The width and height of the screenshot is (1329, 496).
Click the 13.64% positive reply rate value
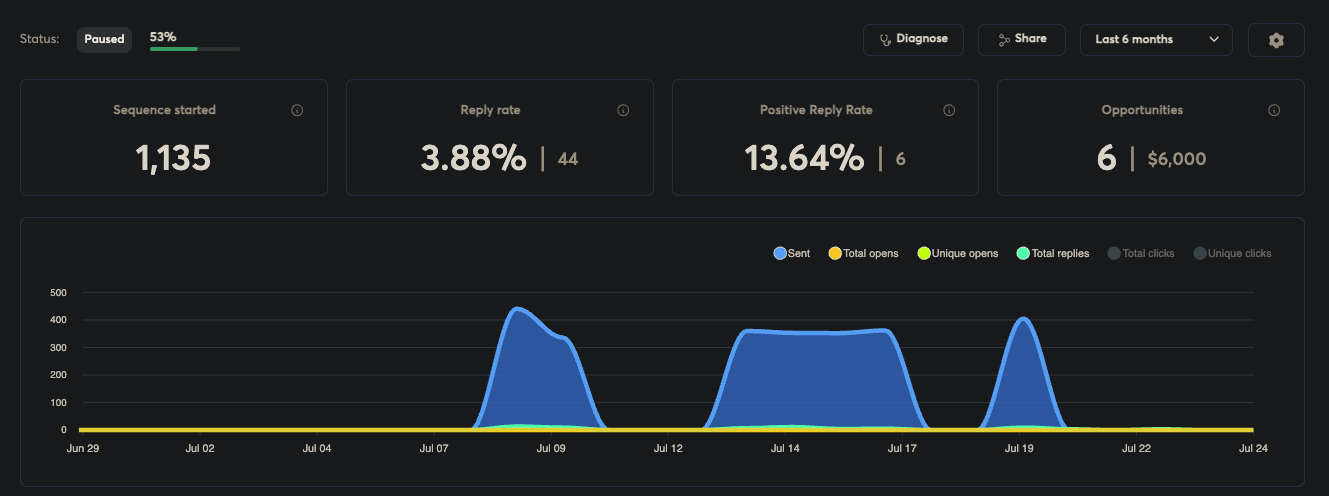804,158
